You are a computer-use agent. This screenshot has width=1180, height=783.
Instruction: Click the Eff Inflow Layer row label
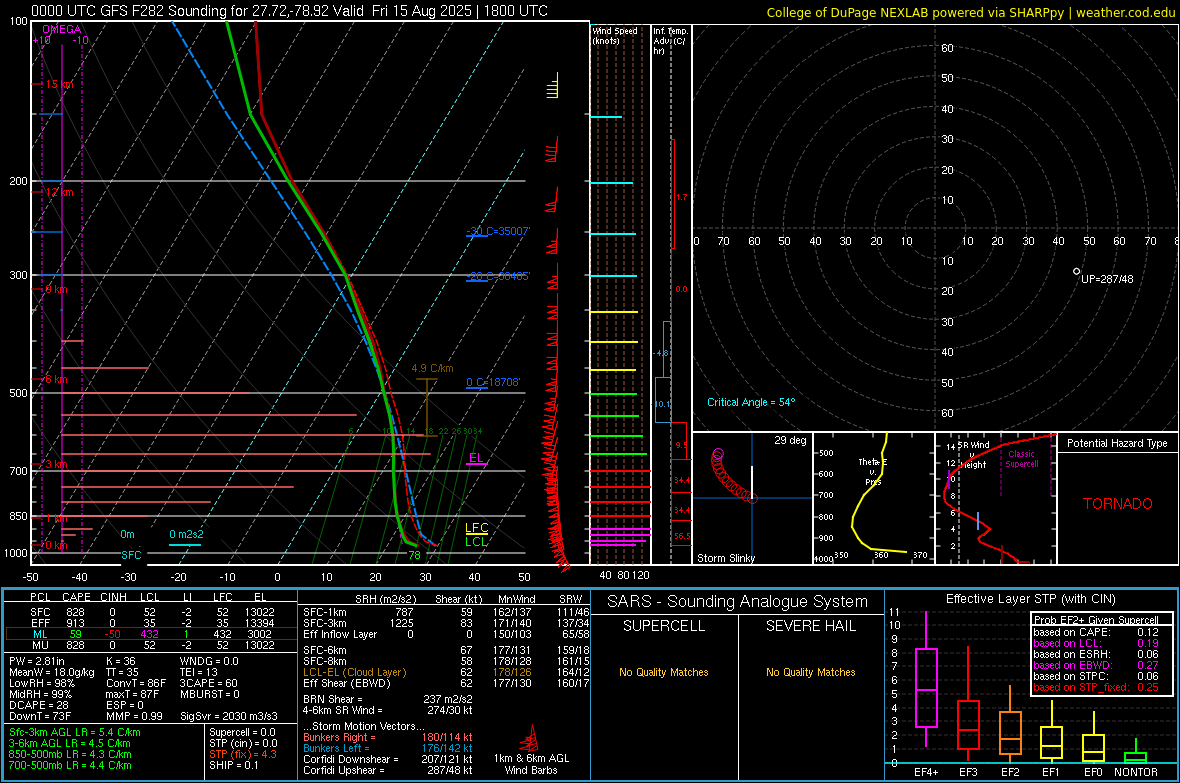(342, 634)
